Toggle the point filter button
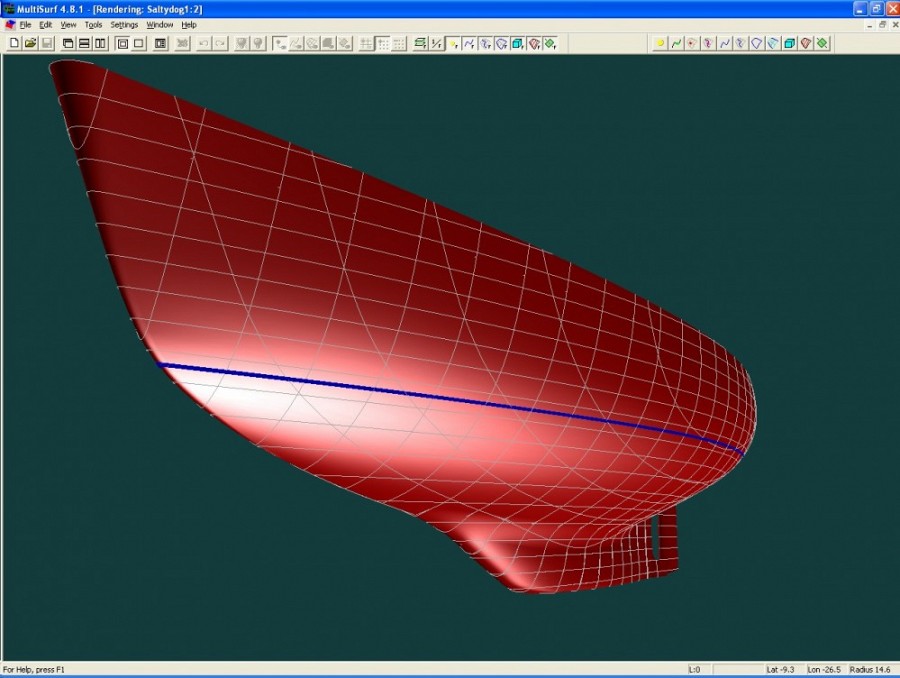Image resolution: width=900 pixels, height=678 pixels. [x=453, y=43]
